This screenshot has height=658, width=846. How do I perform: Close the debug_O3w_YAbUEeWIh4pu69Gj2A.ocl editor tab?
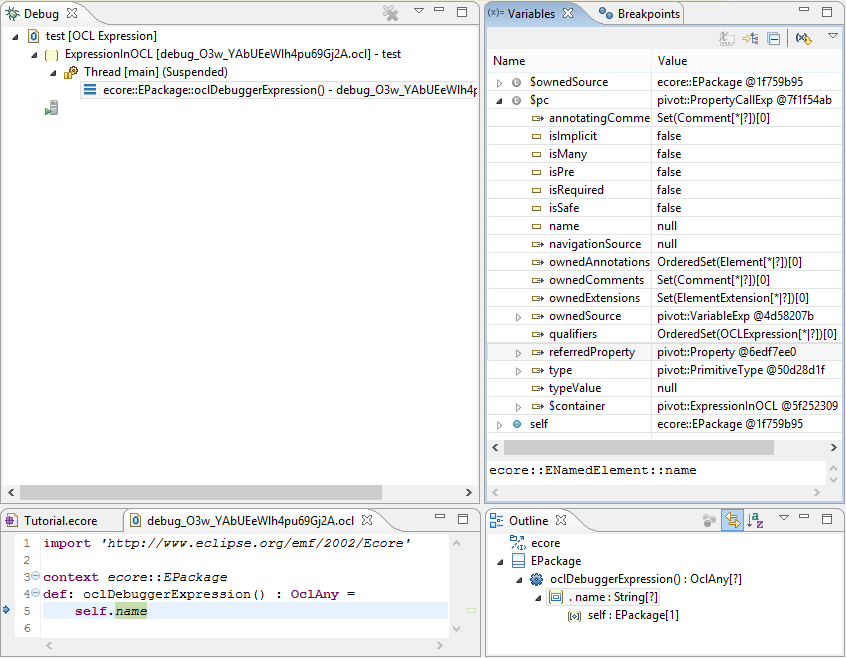click(367, 520)
